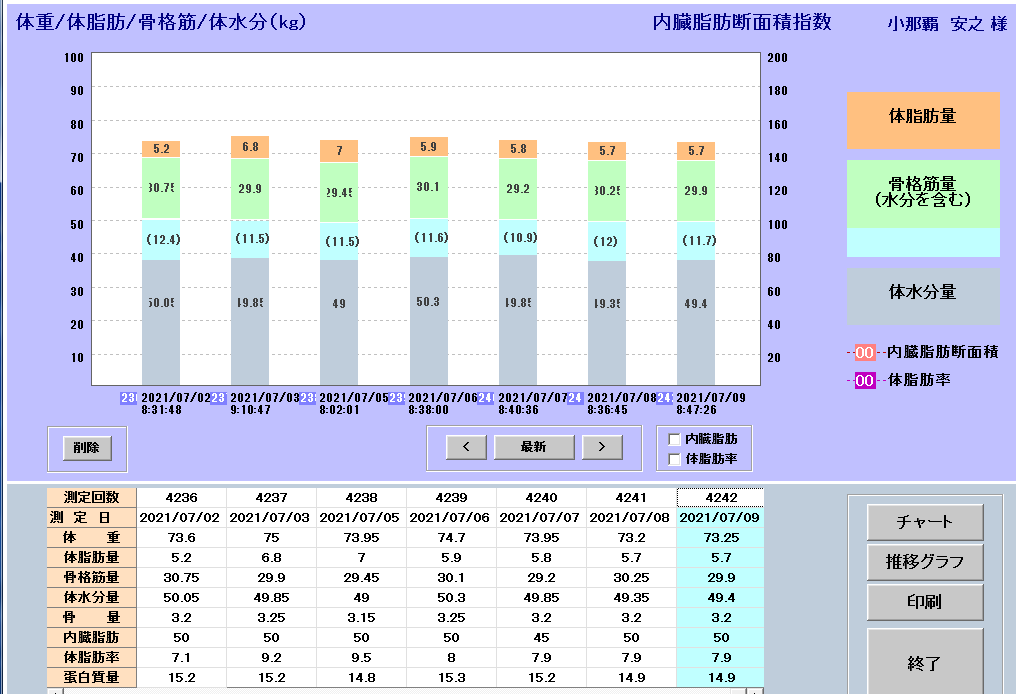
Task: Click the patient name 小那覇 安之 様
Action: (x=948, y=24)
